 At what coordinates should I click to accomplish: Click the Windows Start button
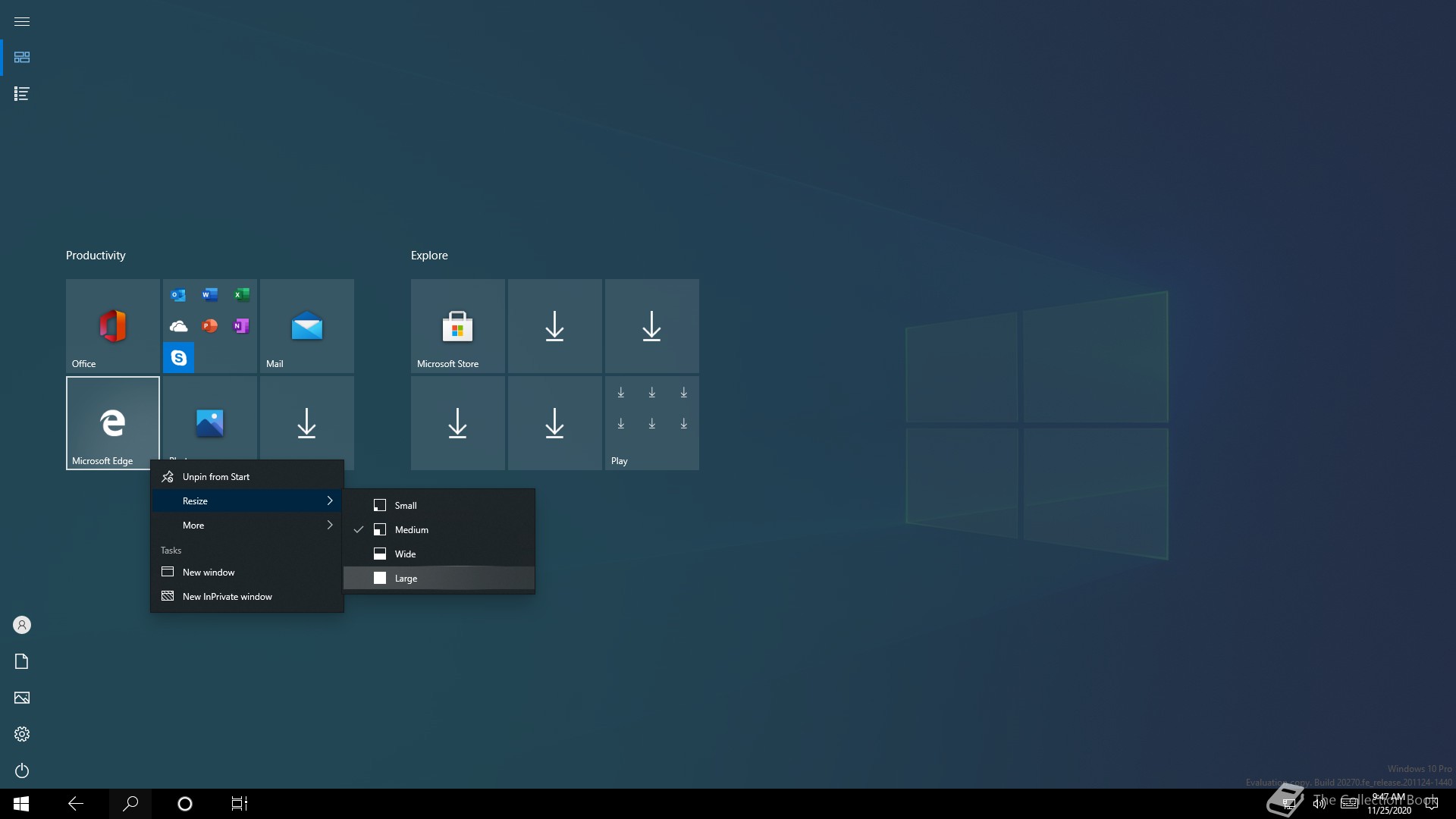(21, 804)
